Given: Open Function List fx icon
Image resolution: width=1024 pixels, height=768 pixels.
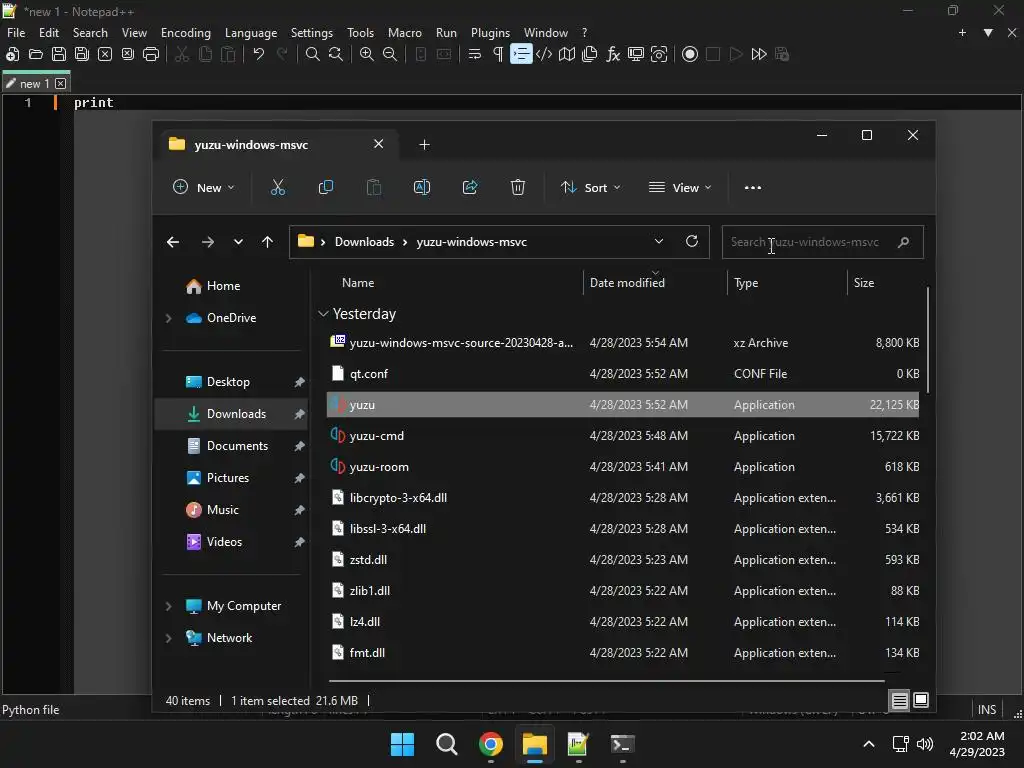Looking at the screenshot, I should click(613, 54).
